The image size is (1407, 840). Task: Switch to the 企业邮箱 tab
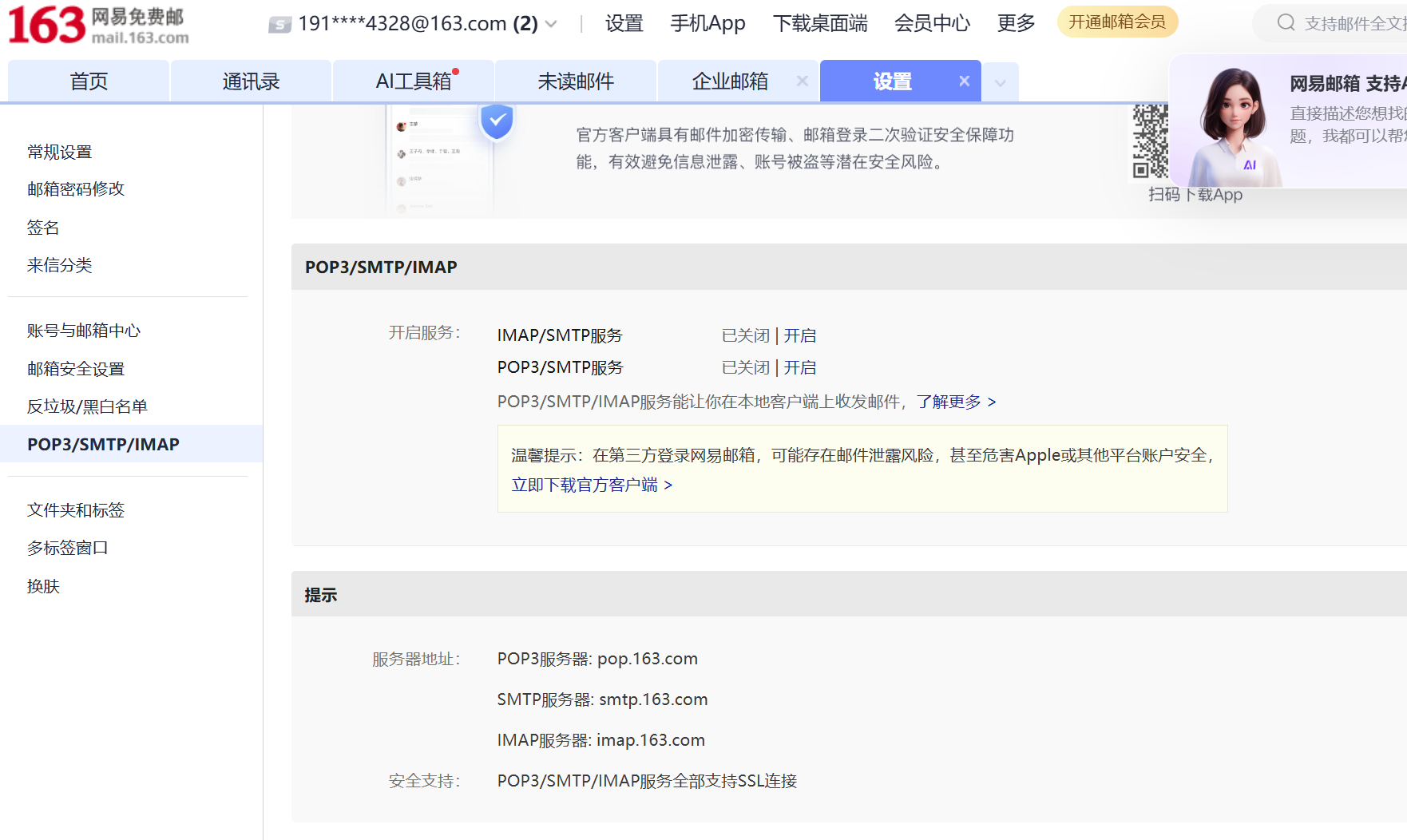pyautogui.click(x=730, y=81)
